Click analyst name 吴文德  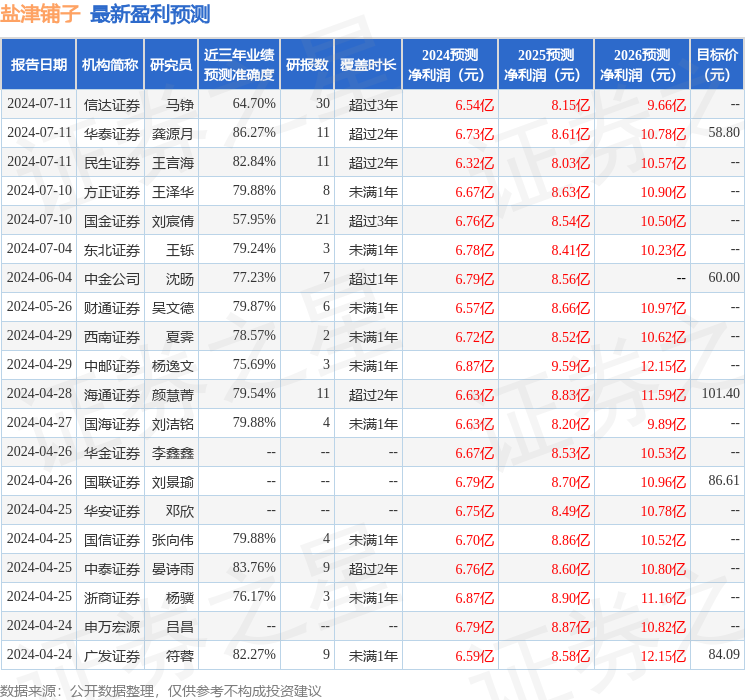coord(172,307)
